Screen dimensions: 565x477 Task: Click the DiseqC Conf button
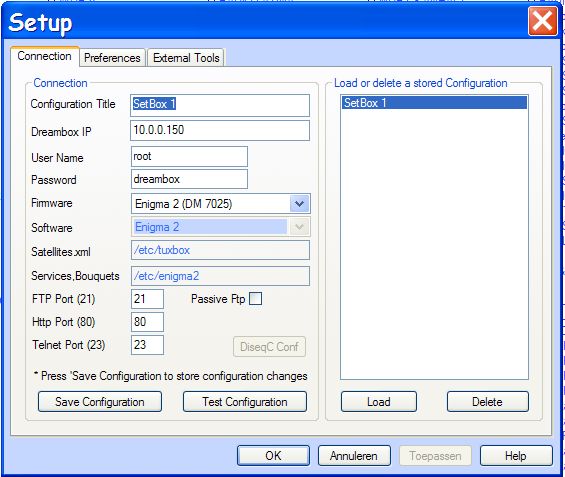pyautogui.click(x=269, y=347)
